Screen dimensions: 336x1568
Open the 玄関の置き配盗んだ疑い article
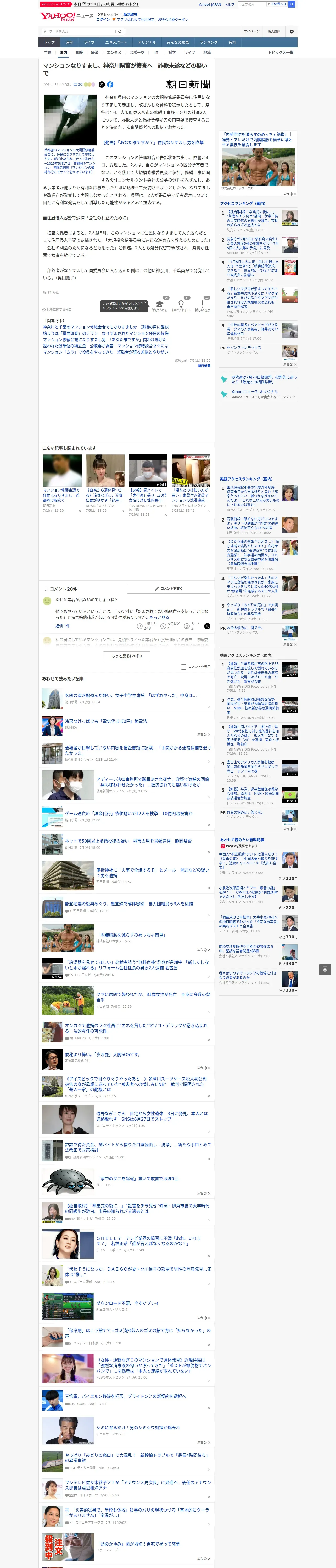(131, 695)
